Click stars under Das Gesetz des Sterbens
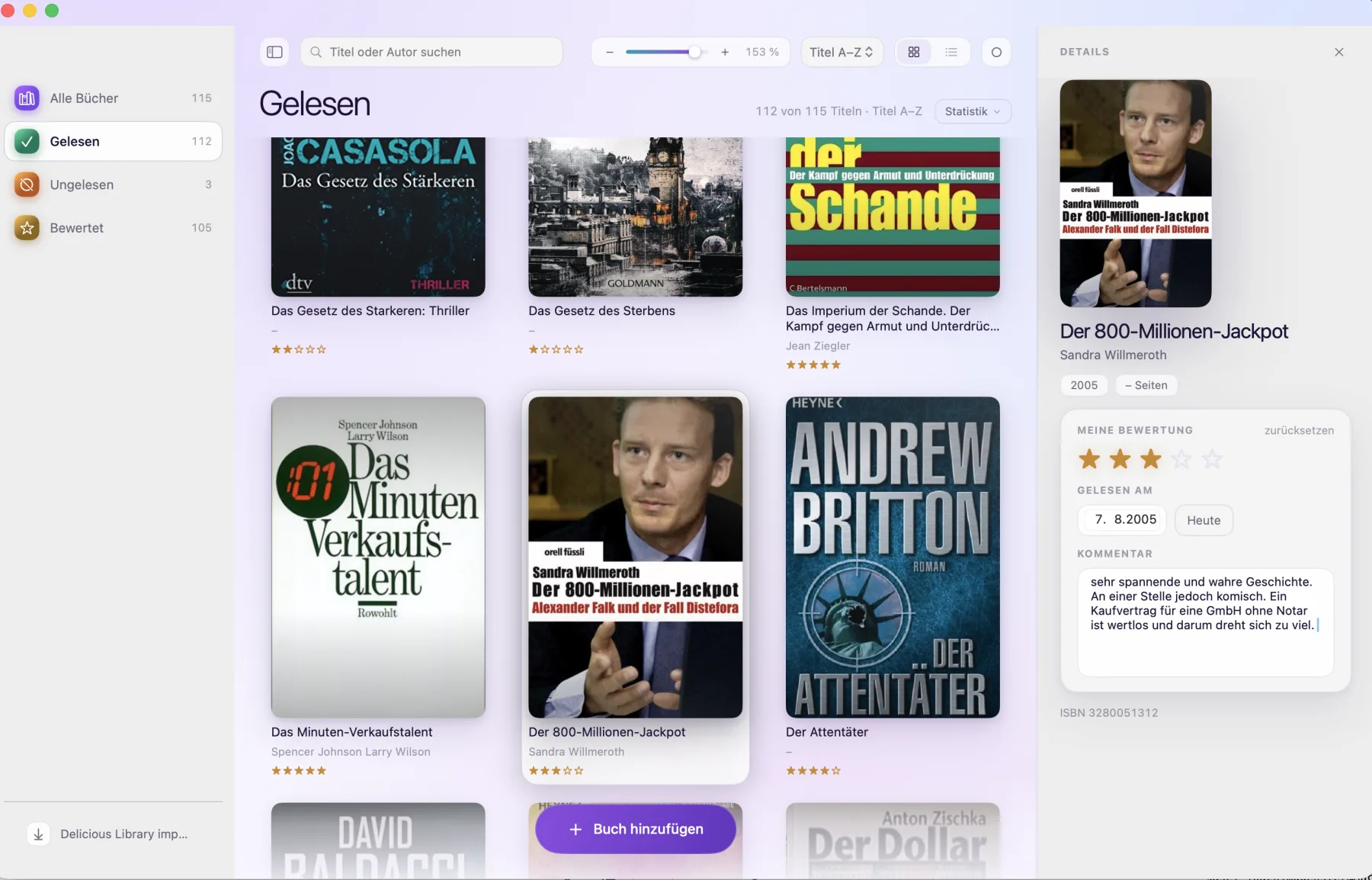 pyautogui.click(x=556, y=349)
